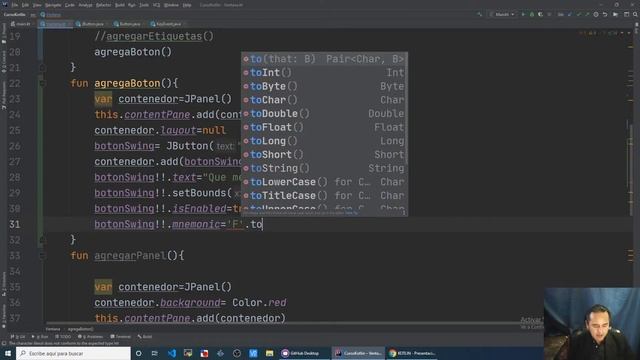The height and width of the screenshot is (360, 640).
Task: Choose toFloat() completion
Action: (324, 127)
